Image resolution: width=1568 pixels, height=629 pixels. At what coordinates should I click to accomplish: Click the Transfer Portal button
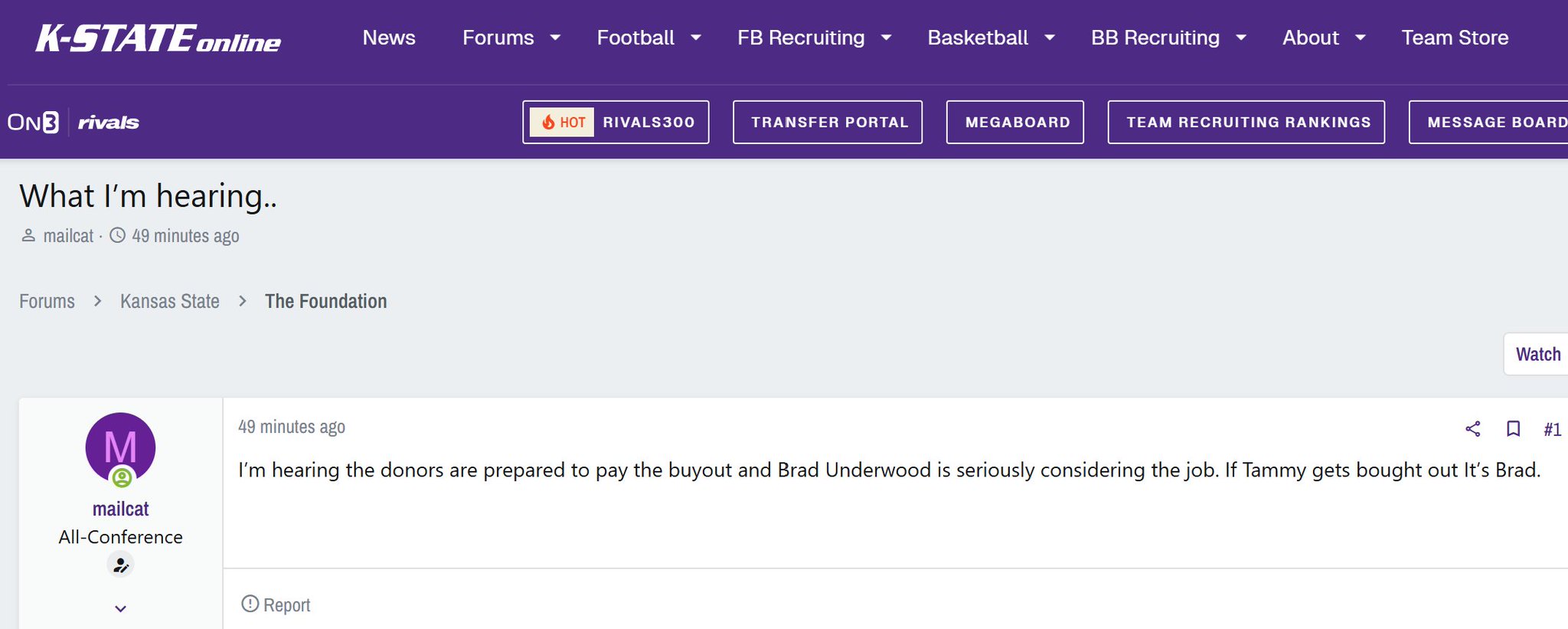[x=828, y=123]
